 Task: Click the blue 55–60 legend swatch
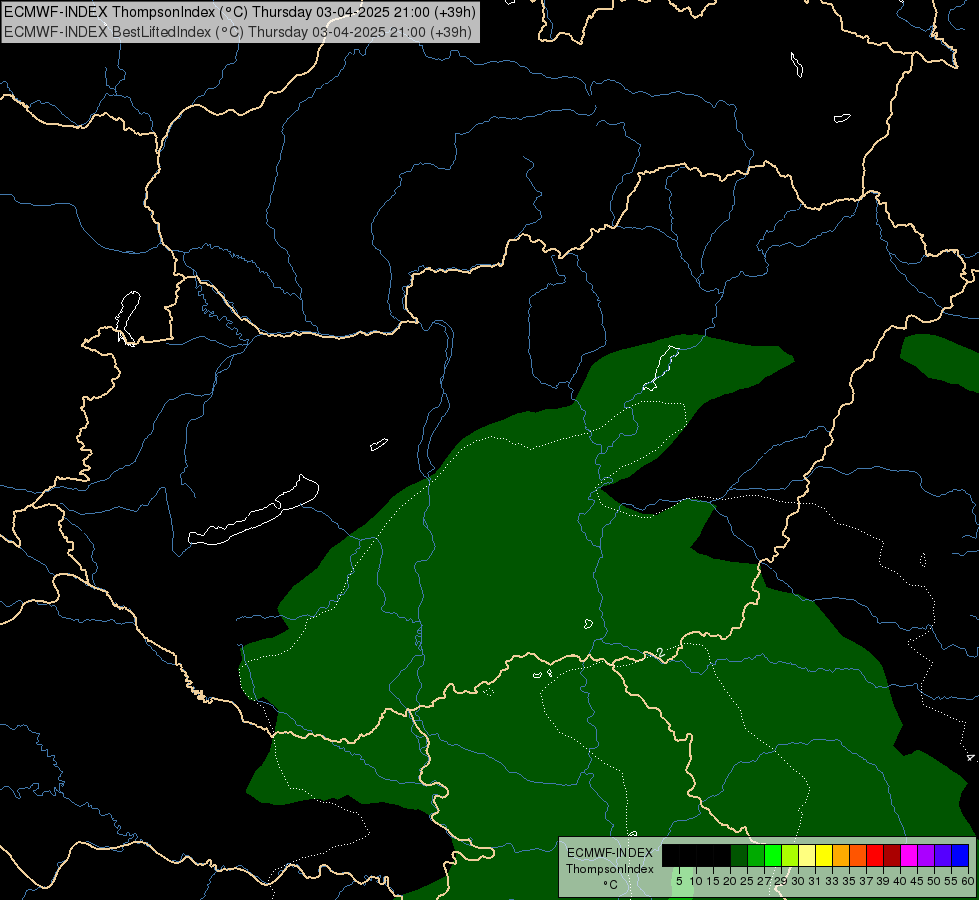coord(960,855)
